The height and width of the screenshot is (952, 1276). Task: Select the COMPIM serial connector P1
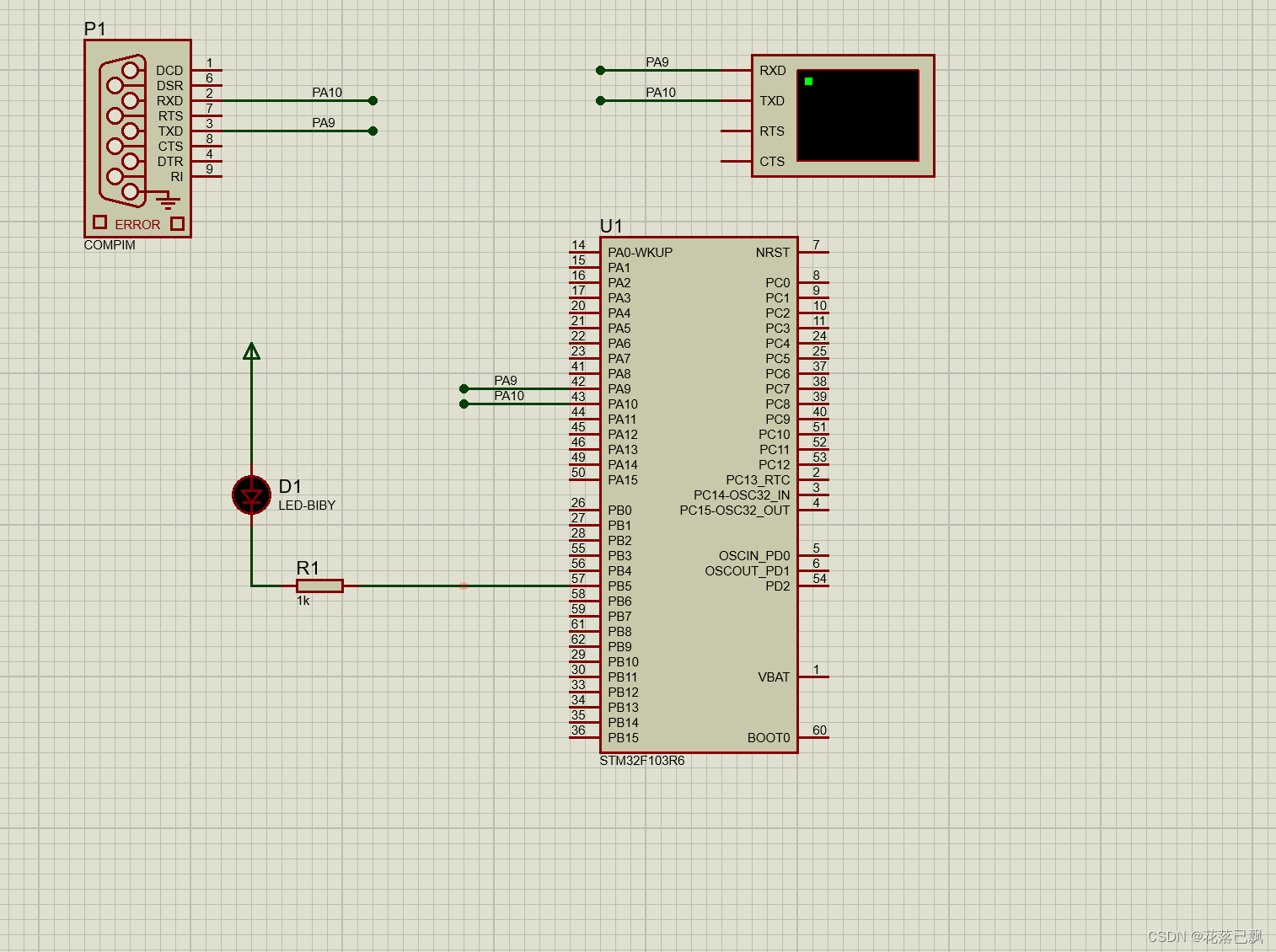(137, 139)
